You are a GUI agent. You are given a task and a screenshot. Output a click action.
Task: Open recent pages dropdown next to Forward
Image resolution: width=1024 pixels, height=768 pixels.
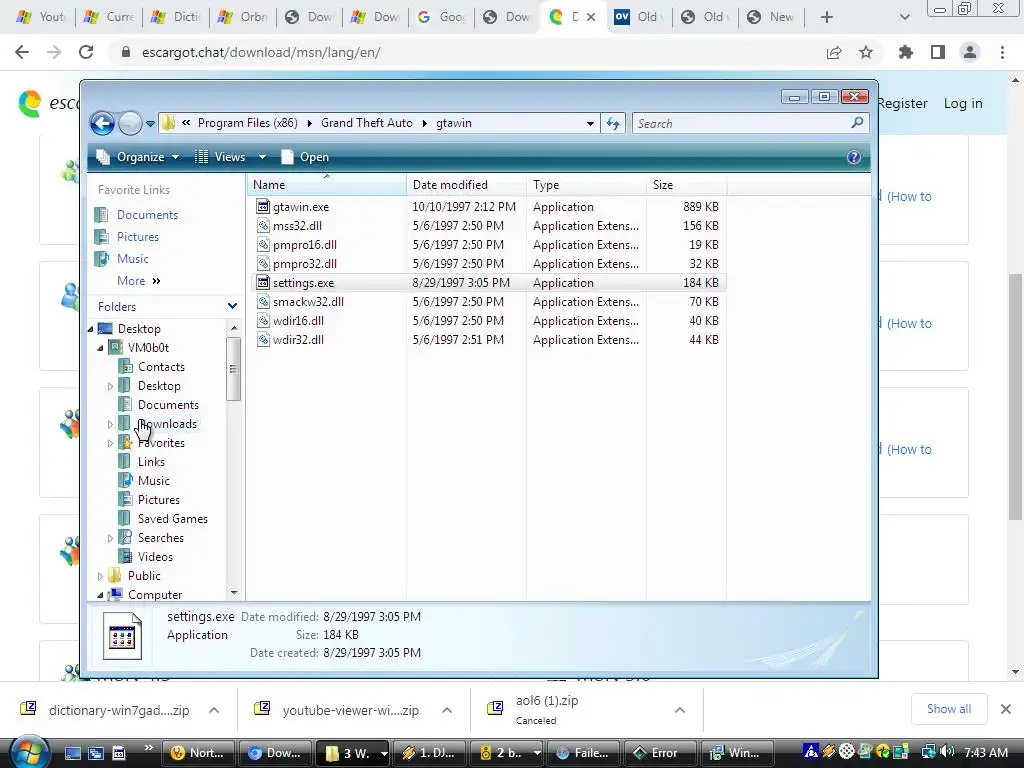click(x=150, y=123)
